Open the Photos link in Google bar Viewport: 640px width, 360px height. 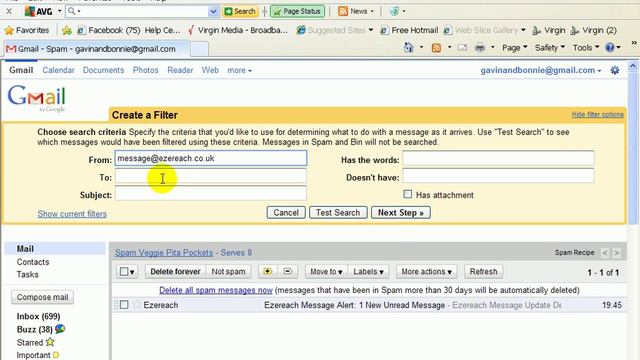[145, 70]
